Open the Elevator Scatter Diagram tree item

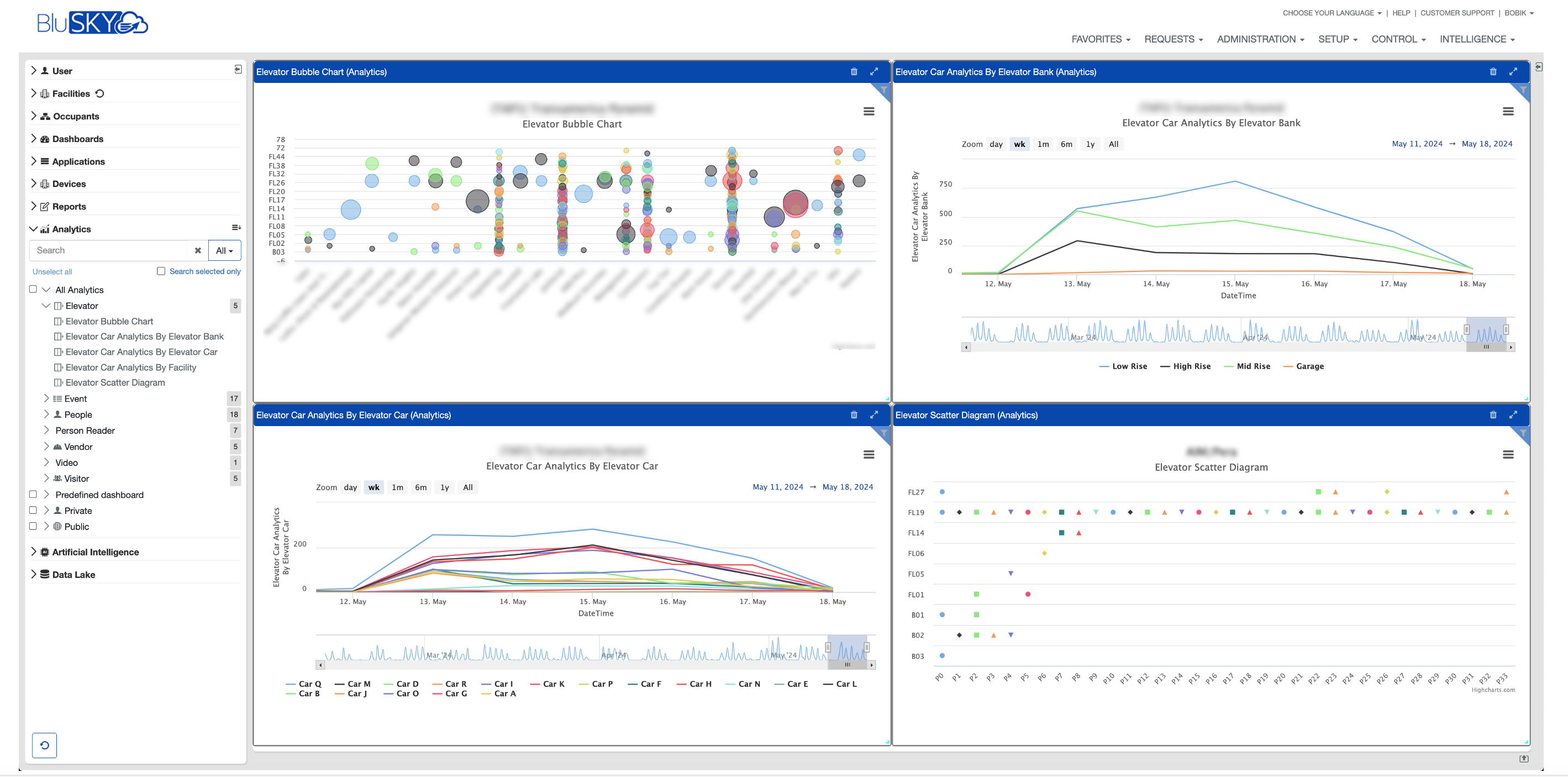[115, 382]
